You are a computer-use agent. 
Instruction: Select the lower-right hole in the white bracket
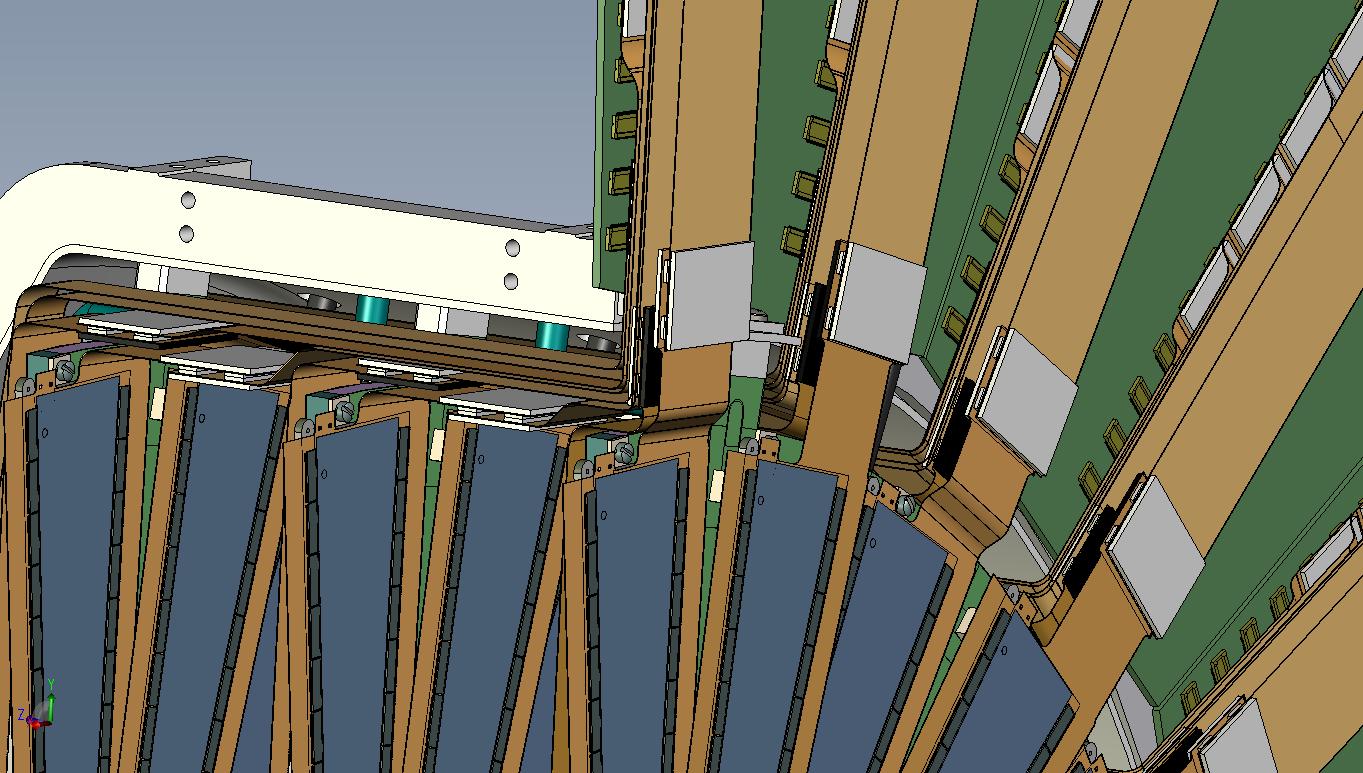511,281
